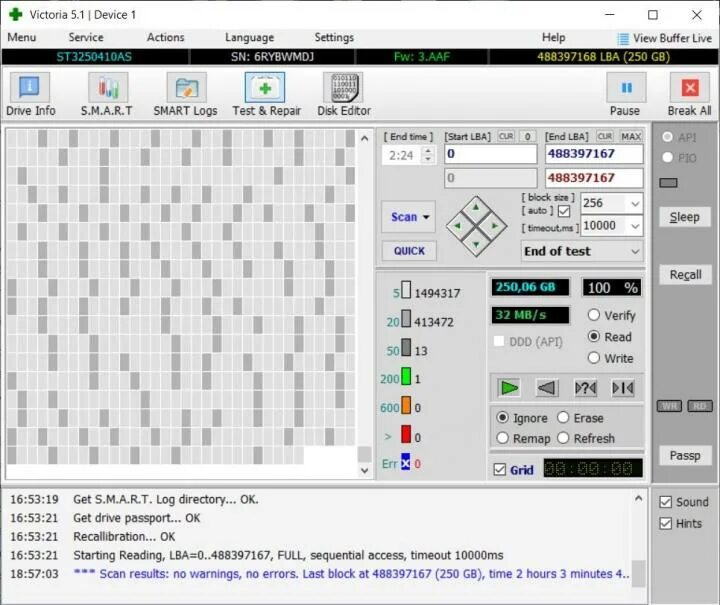Click the 0 button next to Start LBA

pyautogui.click(x=528, y=136)
